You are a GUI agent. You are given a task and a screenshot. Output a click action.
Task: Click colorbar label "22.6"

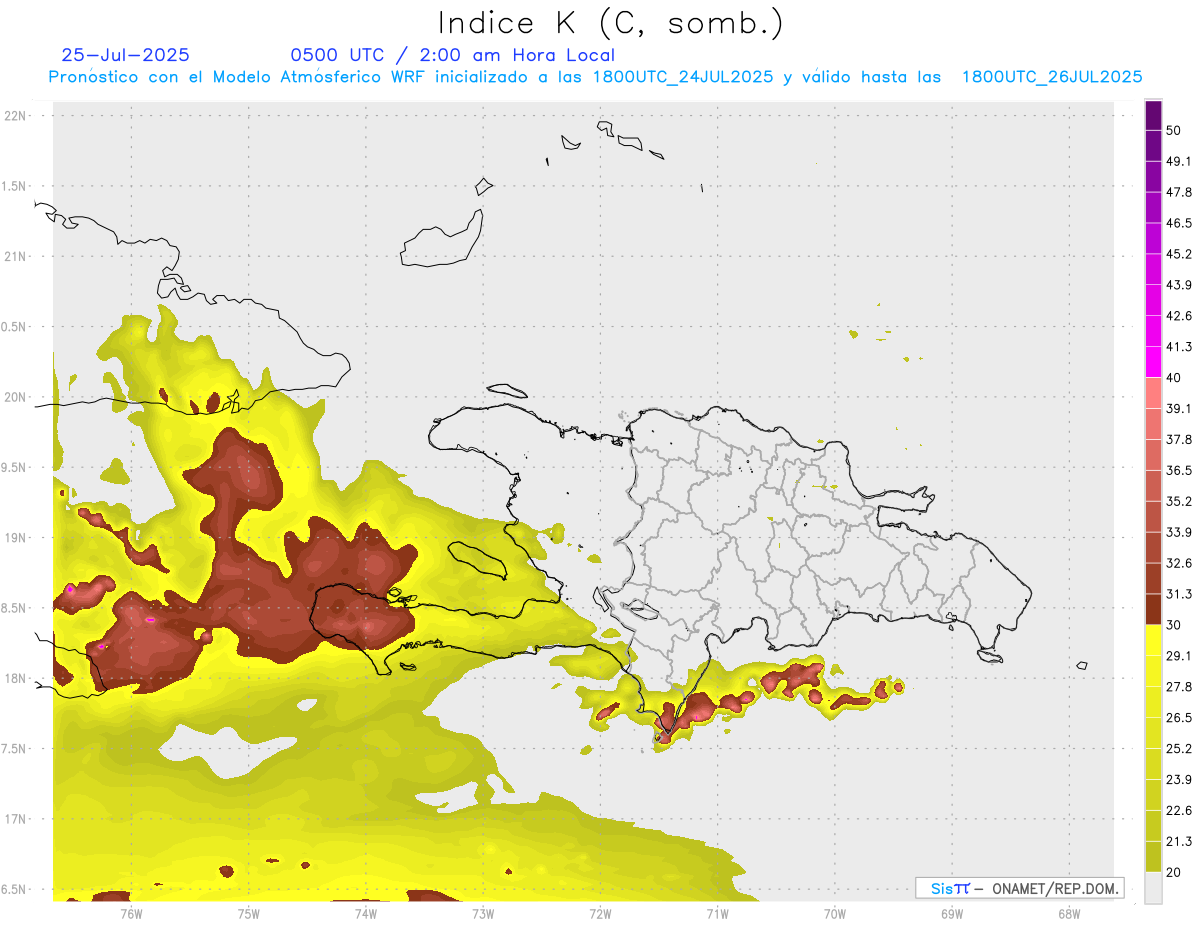tap(1179, 810)
